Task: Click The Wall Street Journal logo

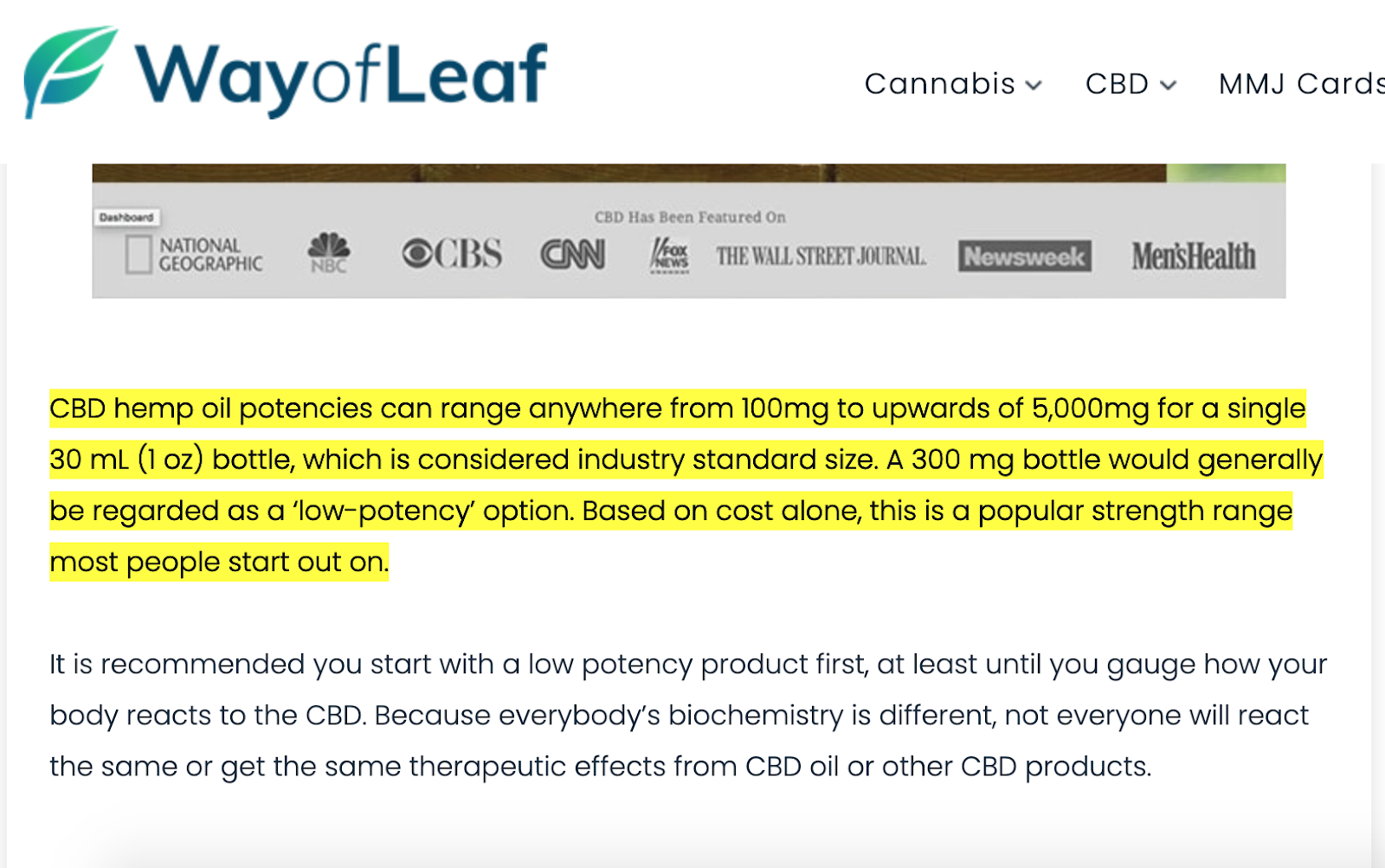Action: [x=820, y=254]
